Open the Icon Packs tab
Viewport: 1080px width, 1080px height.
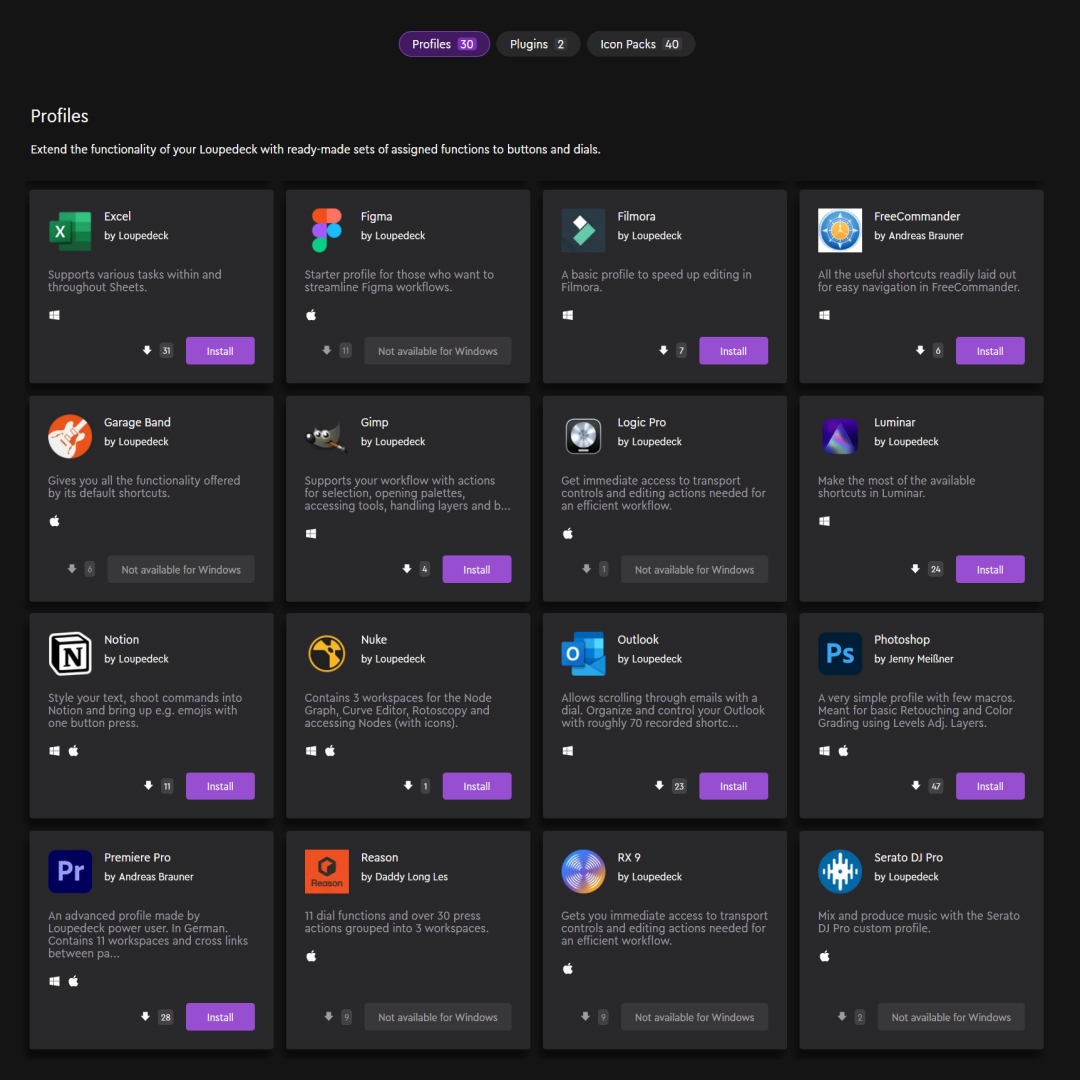[x=640, y=44]
